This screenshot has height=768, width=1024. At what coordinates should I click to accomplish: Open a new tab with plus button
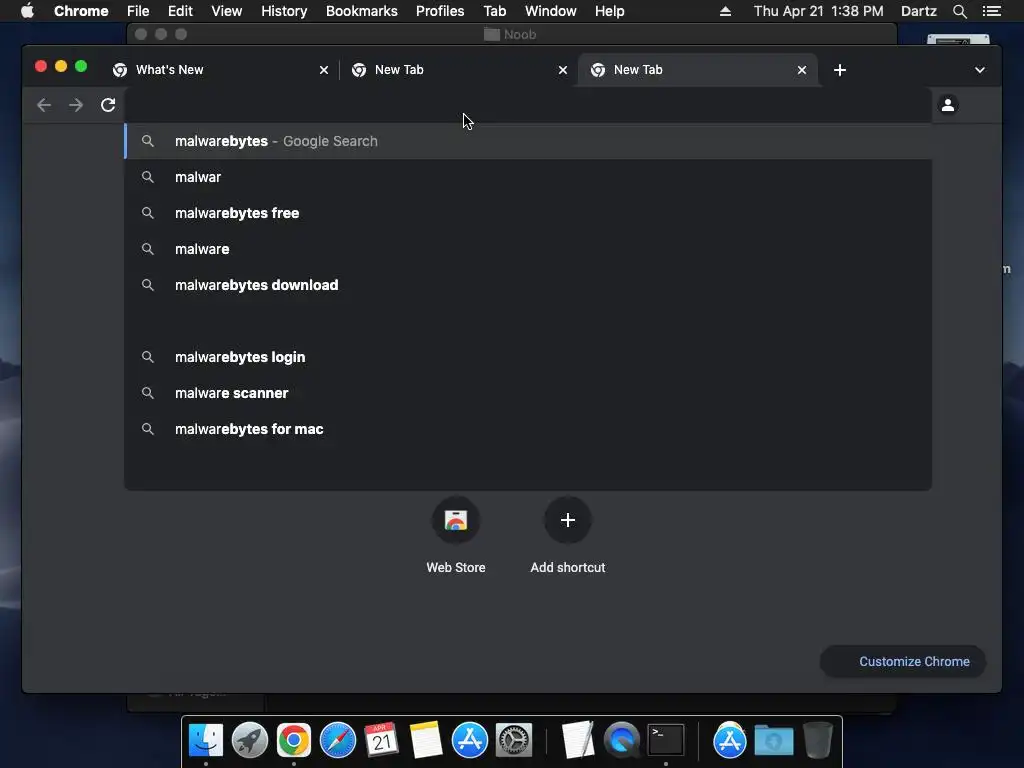840,70
